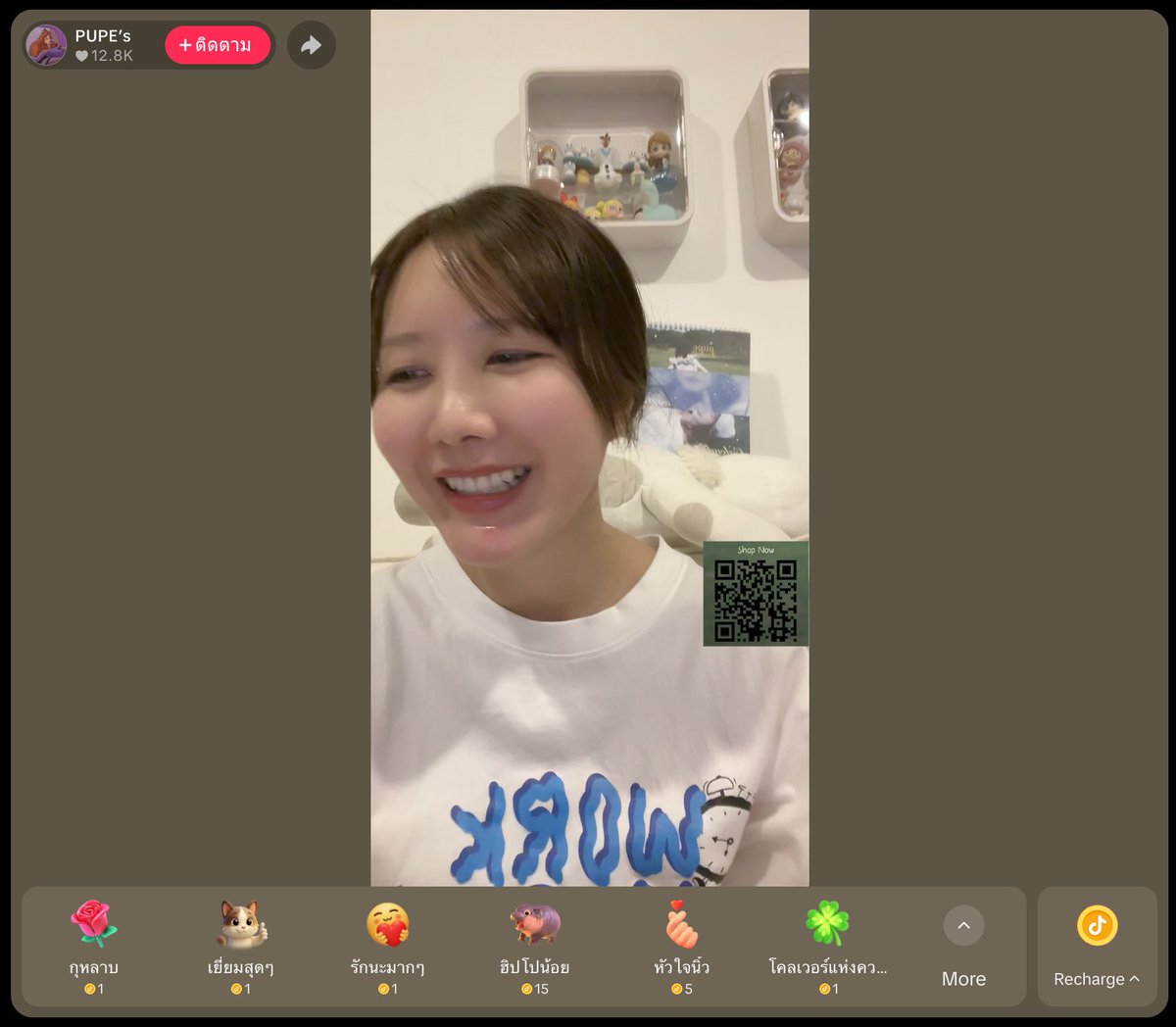Viewport: 1176px width, 1027px height.
Task: Click the pink follow button (ติดตาม)
Action: pos(218,45)
